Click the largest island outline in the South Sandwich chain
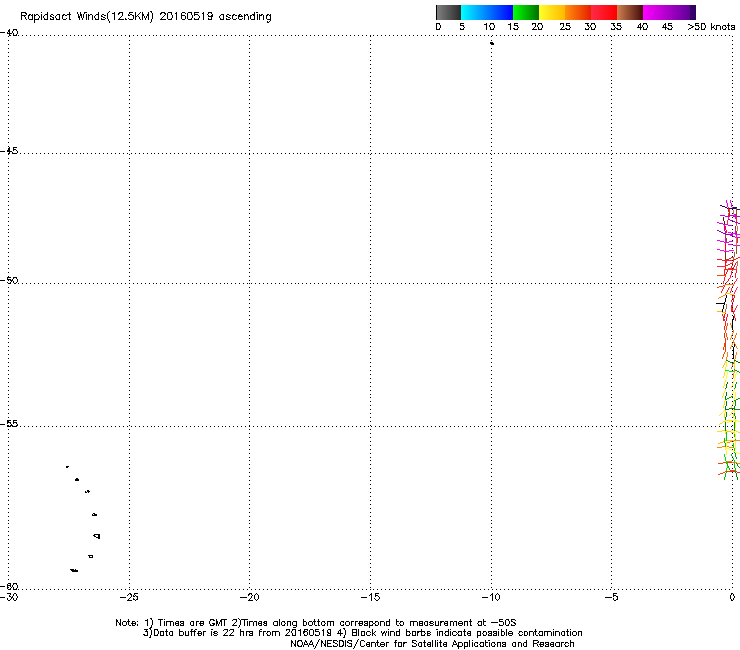740x650 pixels. (x=97, y=536)
